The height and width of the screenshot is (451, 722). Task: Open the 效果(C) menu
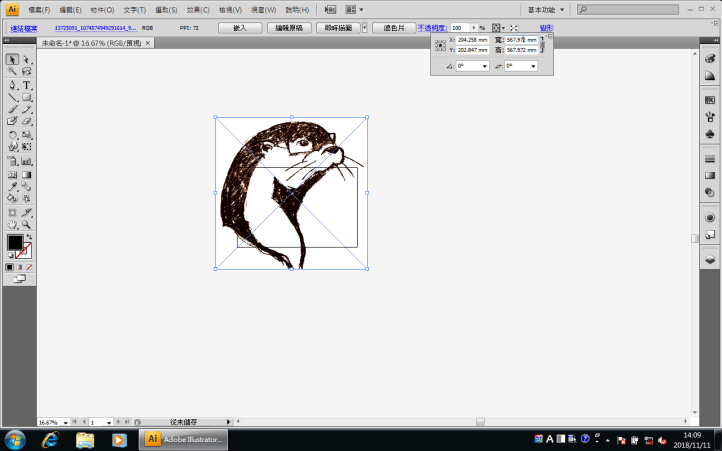[198, 9]
